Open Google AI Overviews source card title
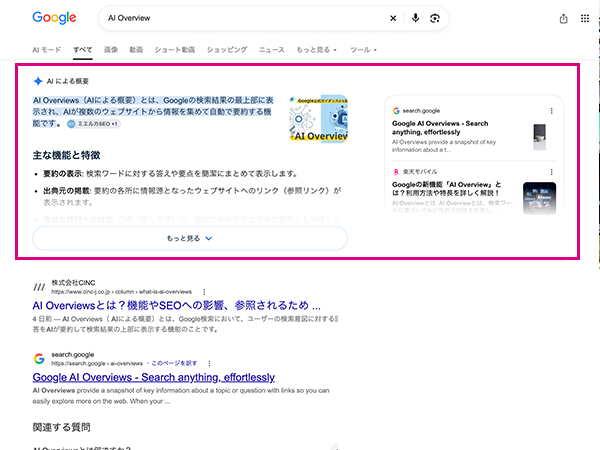The height and width of the screenshot is (450, 600). point(440,128)
